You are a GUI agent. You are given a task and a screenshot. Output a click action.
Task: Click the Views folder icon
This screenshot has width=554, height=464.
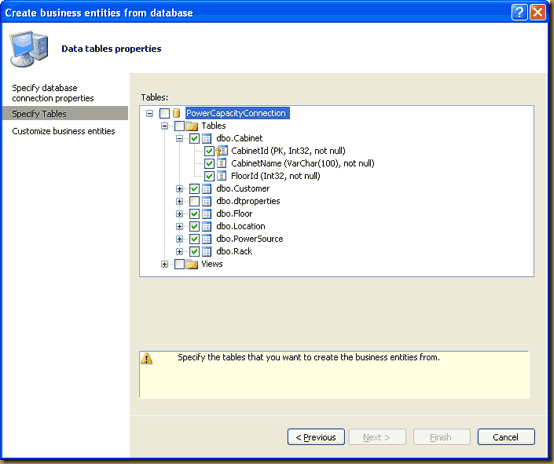coord(192,264)
